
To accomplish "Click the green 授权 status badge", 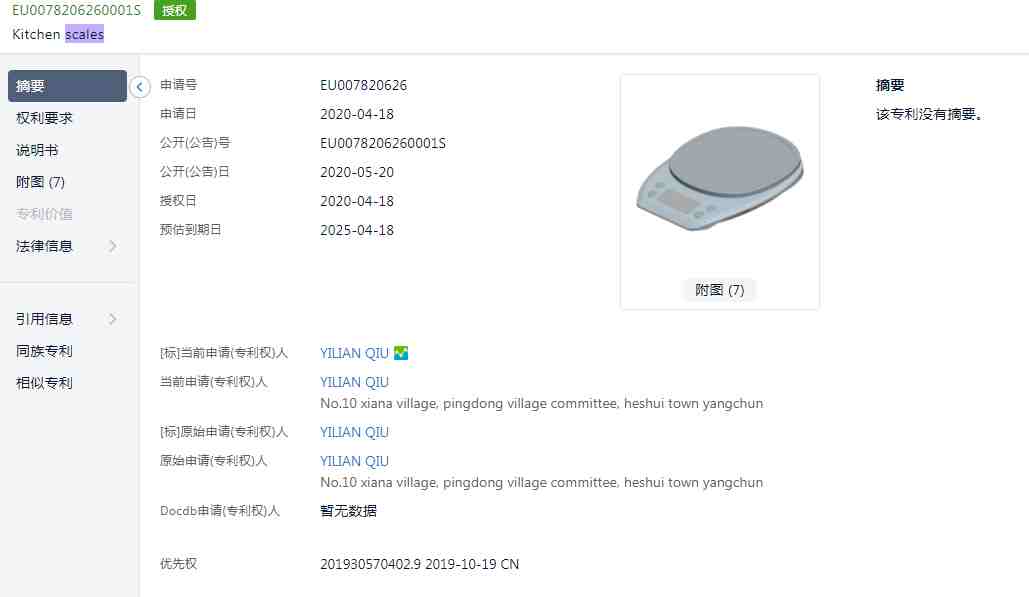I will click(x=175, y=10).
